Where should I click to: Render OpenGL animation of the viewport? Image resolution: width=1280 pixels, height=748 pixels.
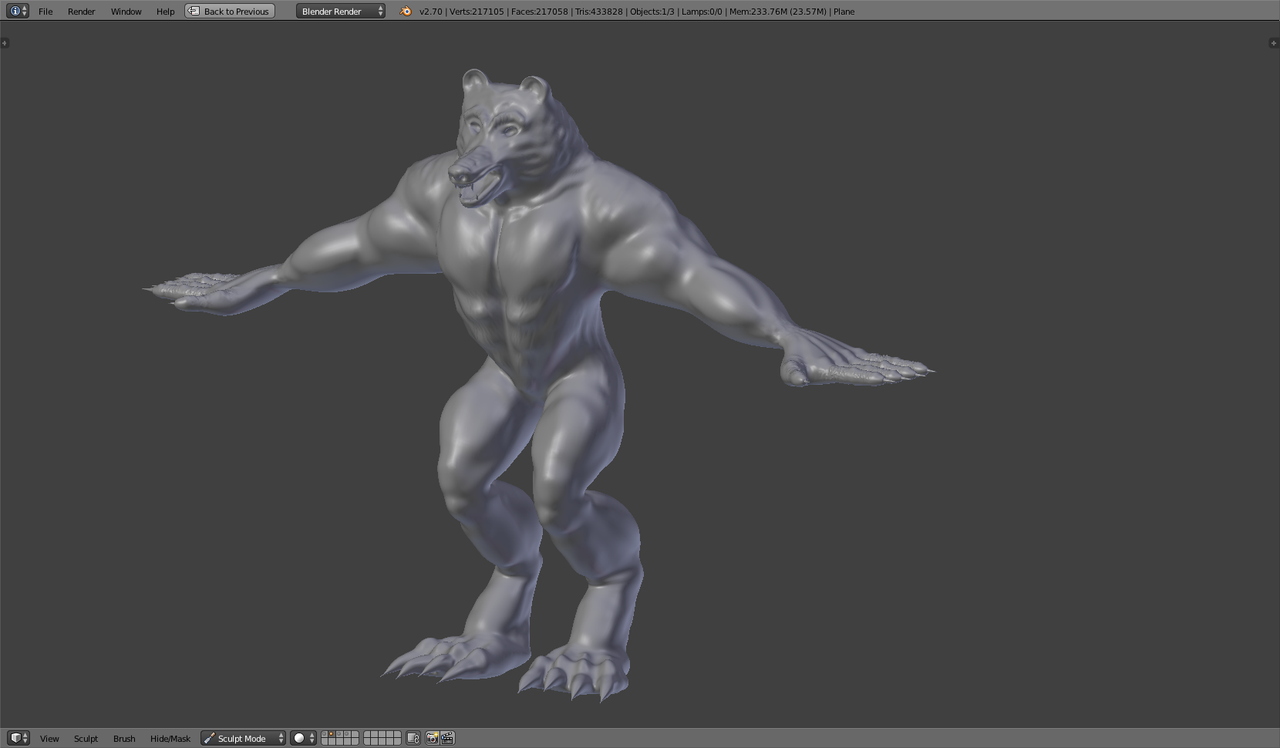[x=447, y=738]
